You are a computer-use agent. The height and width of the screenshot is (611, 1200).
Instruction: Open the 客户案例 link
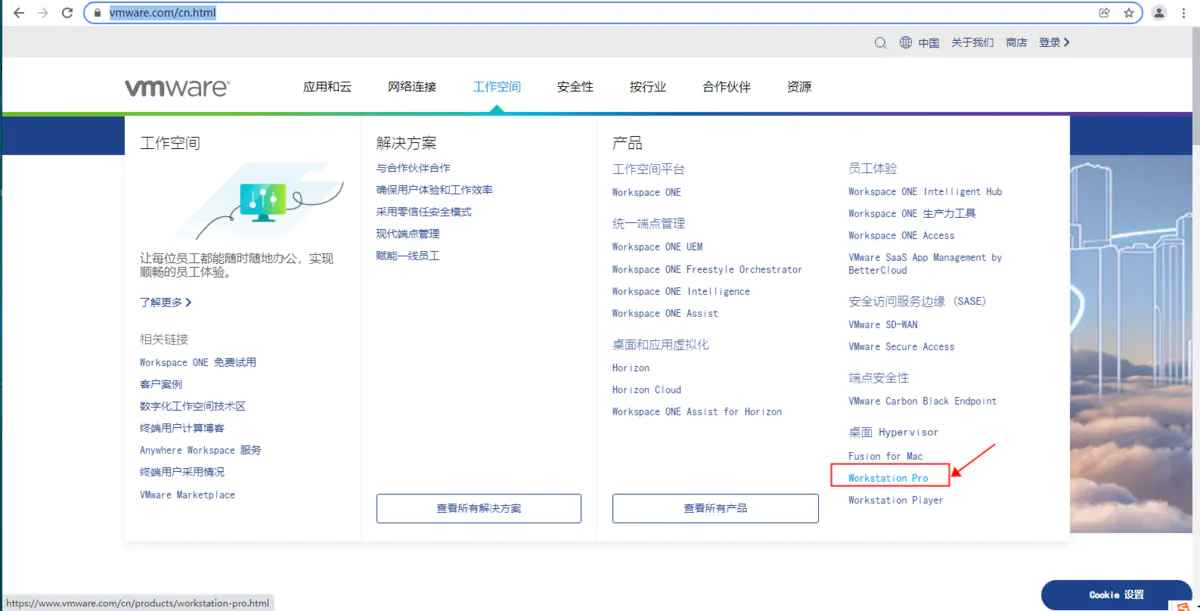[161, 384]
